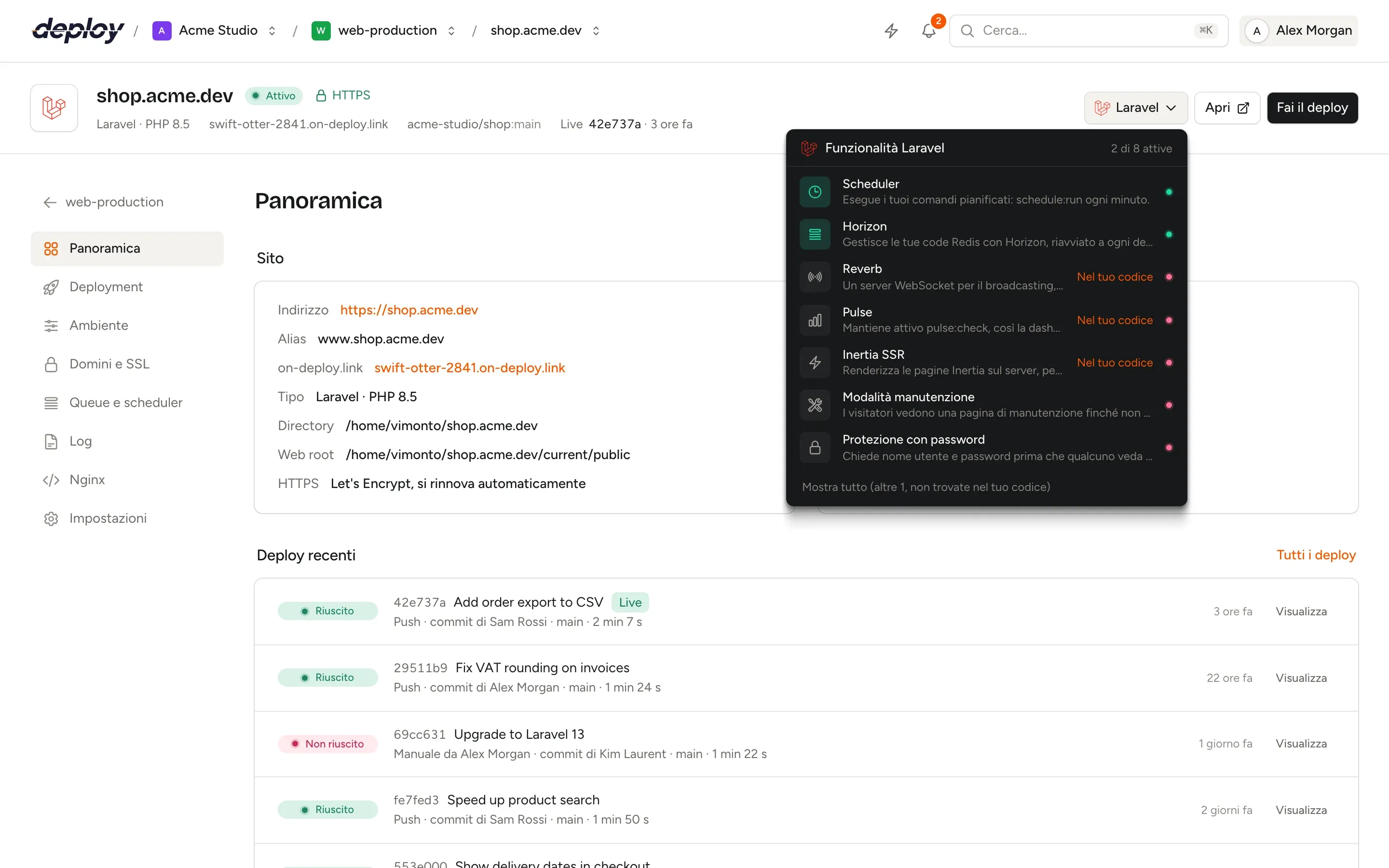The width and height of the screenshot is (1389, 868).
Task: Click Nel tuo codice for Inertia SSR
Action: pyautogui.click(x=1115, y=362)
